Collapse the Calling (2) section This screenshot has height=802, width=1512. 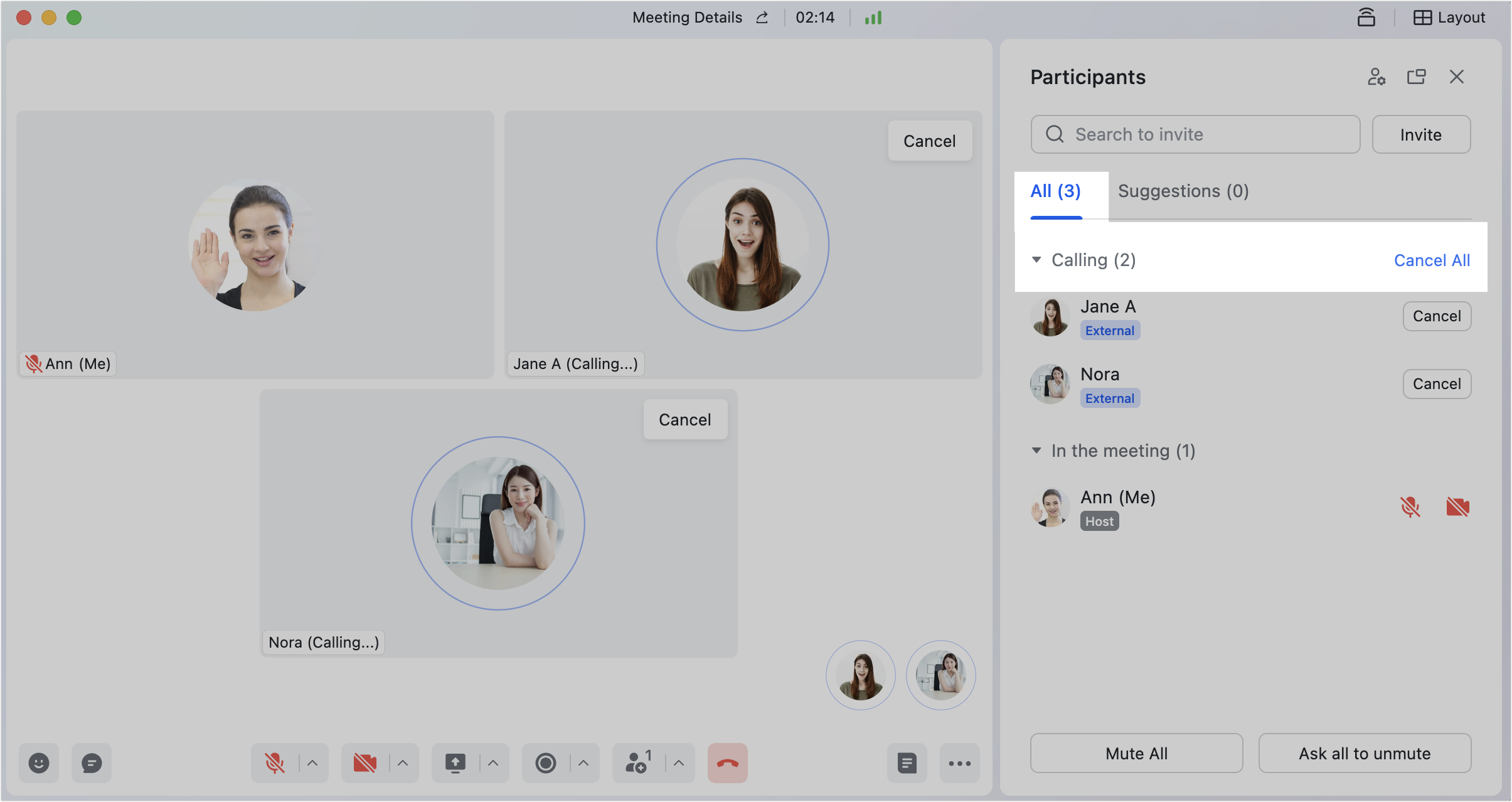pos(1036,259)
